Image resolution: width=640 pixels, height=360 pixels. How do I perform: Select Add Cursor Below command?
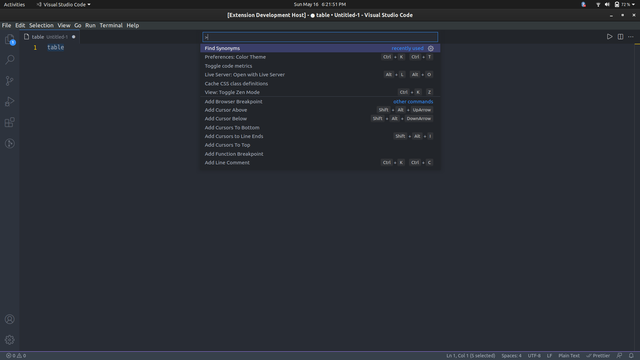click(x=320, y=119)
